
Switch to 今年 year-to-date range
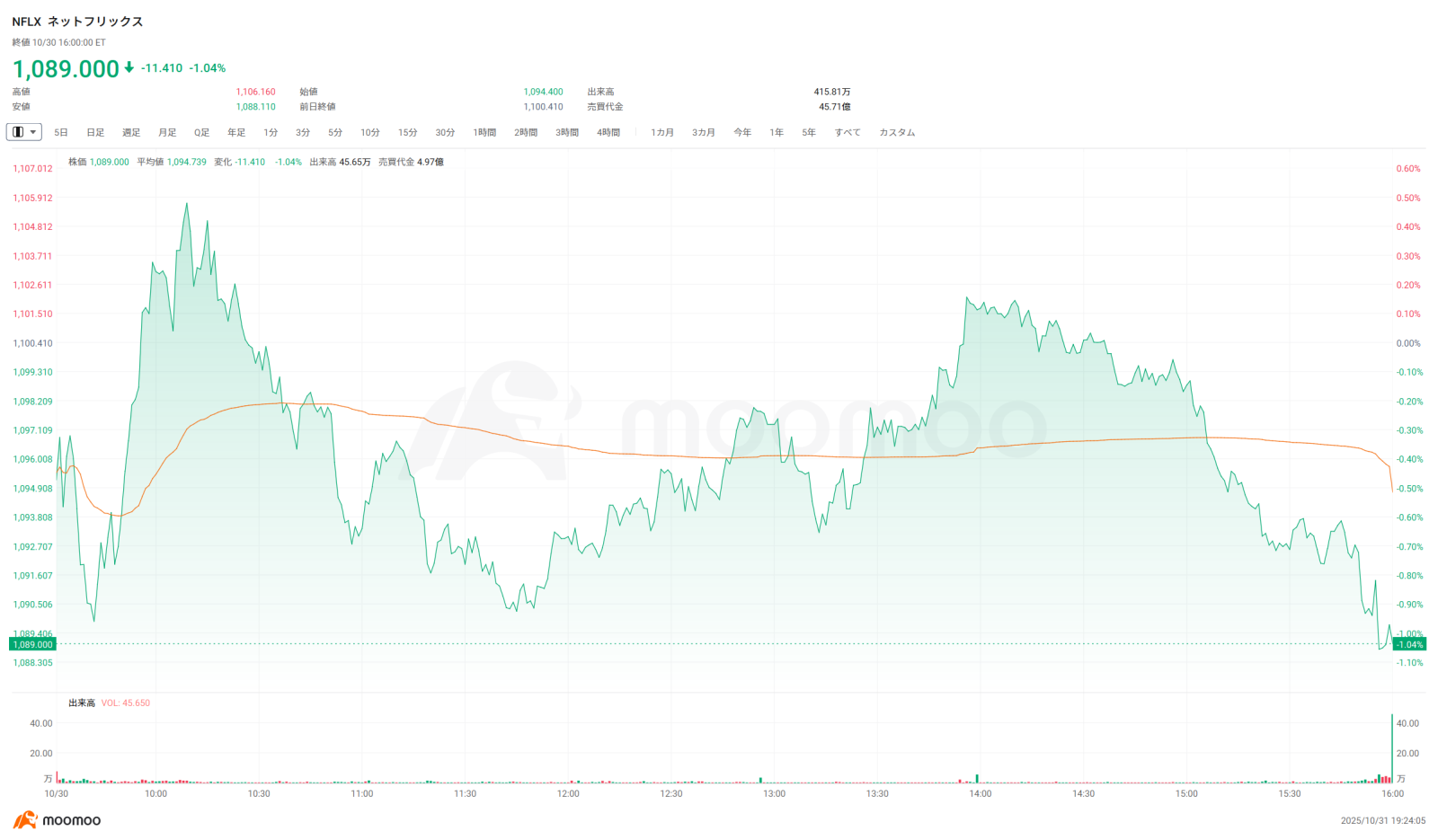(x=742, y=133)
